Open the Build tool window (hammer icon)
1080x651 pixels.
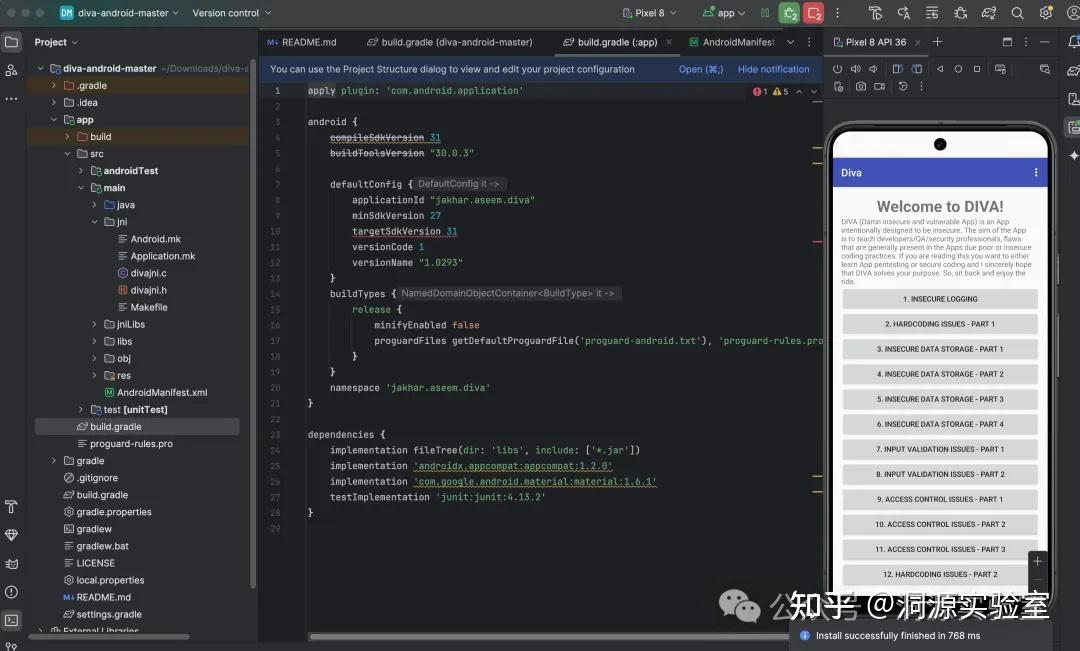(x=11, y=507)
